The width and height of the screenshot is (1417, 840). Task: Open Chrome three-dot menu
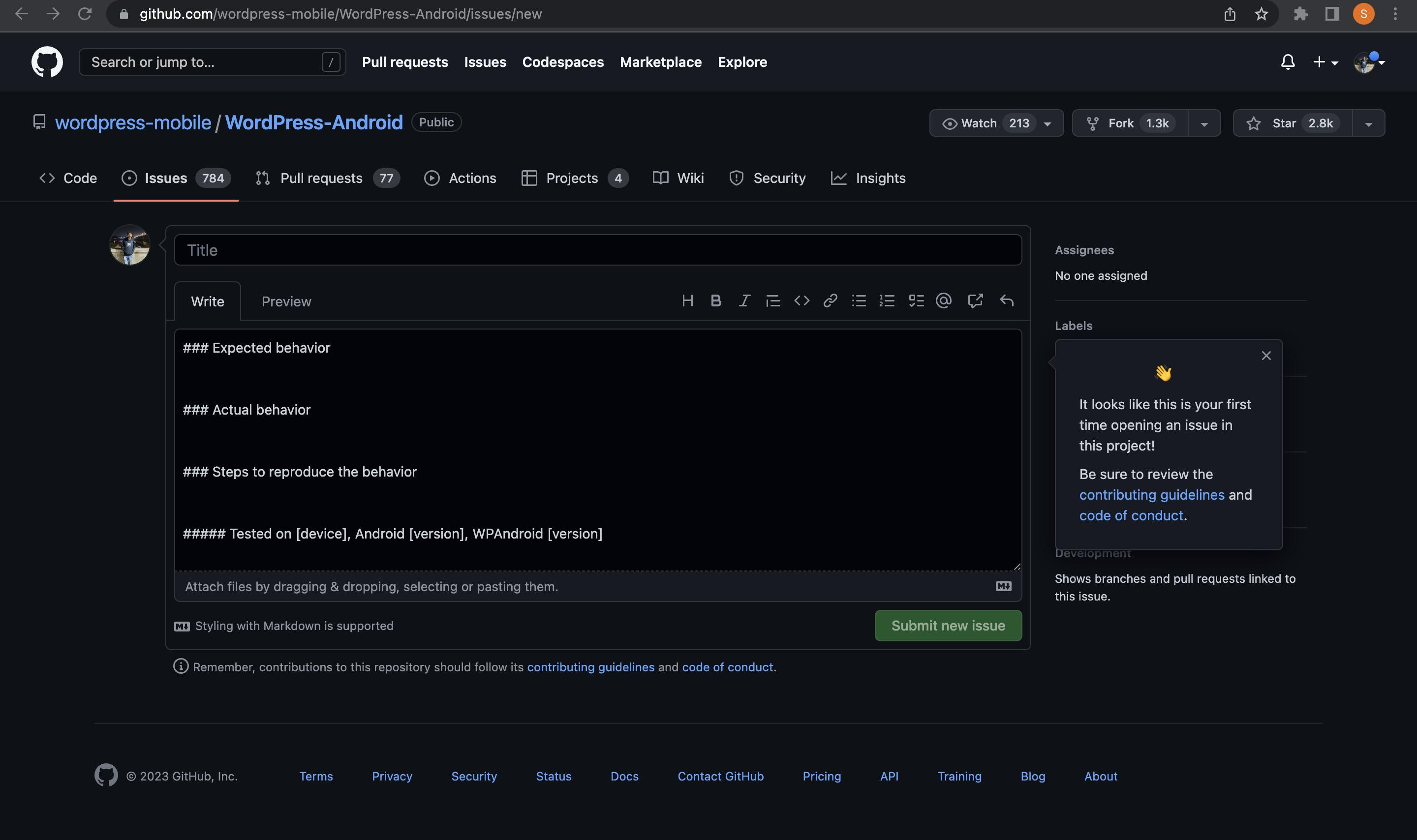click(x=1395, y=14)
